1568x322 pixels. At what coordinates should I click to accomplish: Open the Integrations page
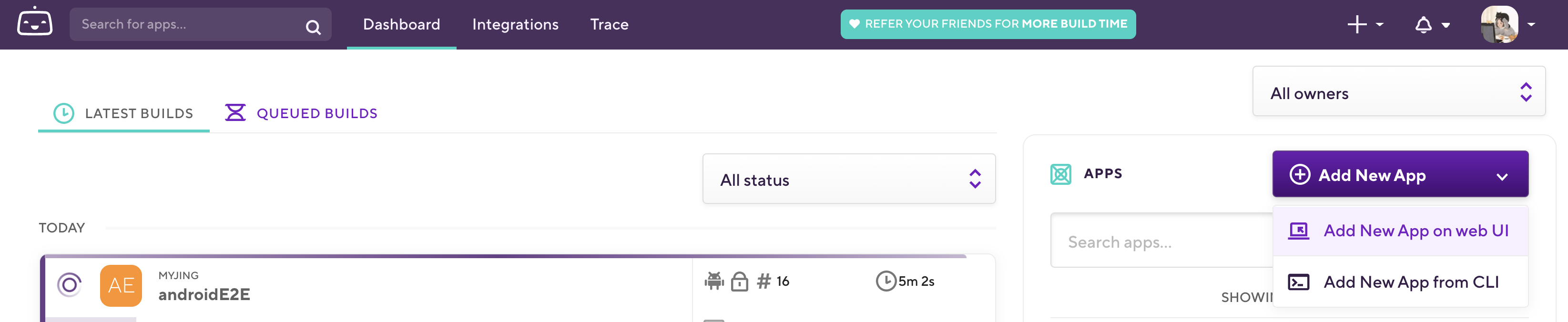point(515,24)
